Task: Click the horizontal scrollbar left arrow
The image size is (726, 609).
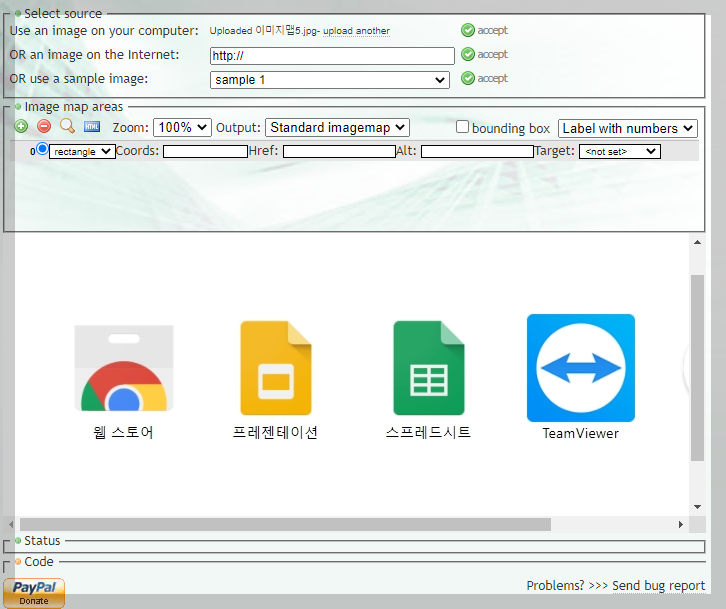Action: 11,524
